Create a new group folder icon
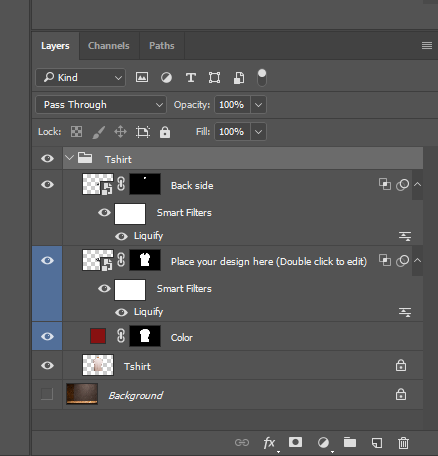This screenshot has height=456, width=438. 350,442
